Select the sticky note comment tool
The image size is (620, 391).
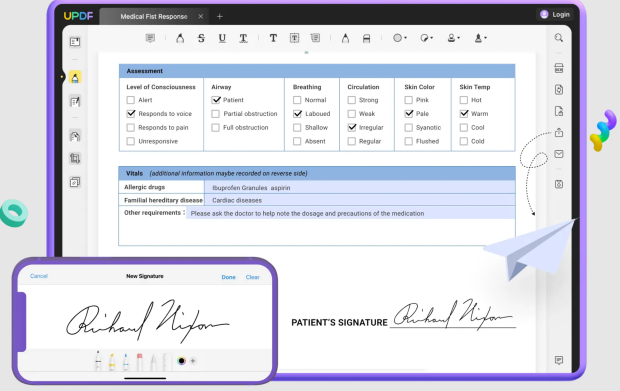150,38
